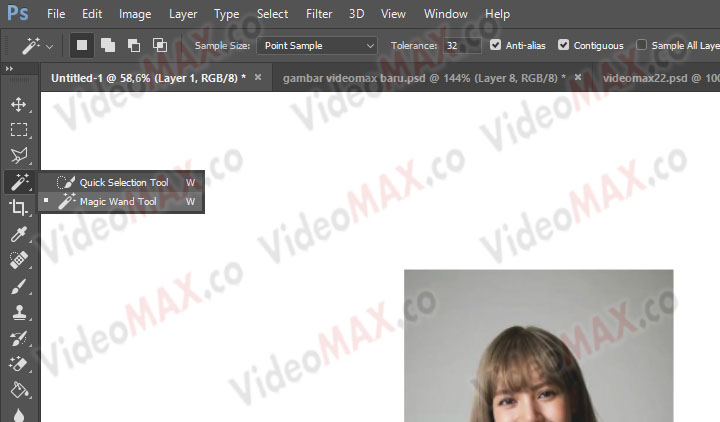Click the woman's portrait photo on canvas
This screenshot has width=720, height=422.
pyautogui.click(x=539, y=346)
